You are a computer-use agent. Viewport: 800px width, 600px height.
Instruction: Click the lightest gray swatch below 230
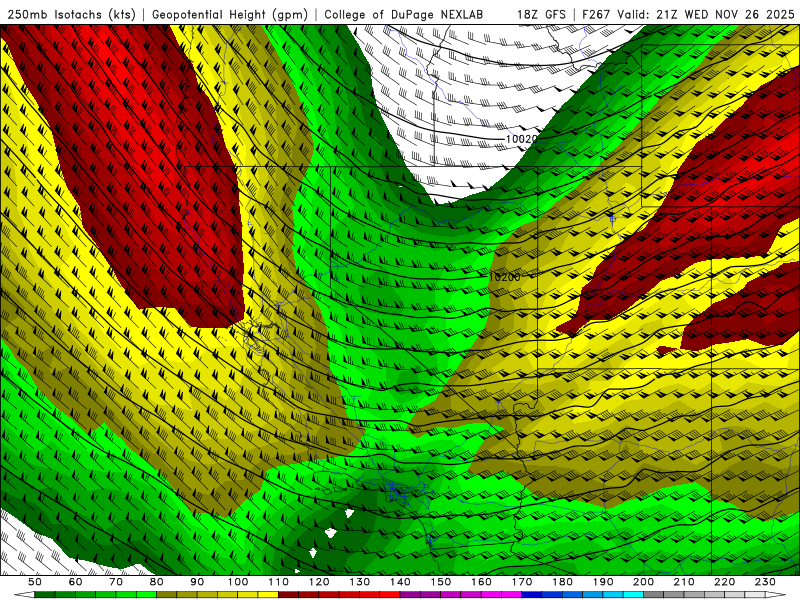755,595
